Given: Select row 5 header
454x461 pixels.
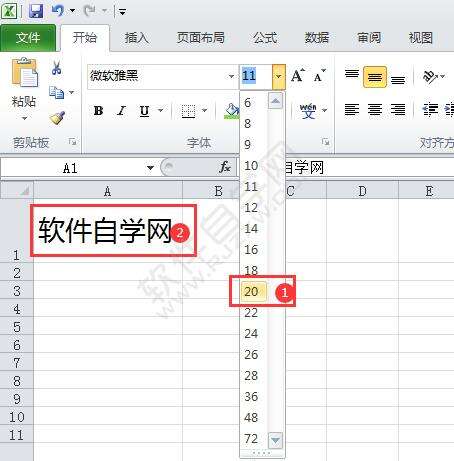Looking at the screenshot, I should 17,327.
